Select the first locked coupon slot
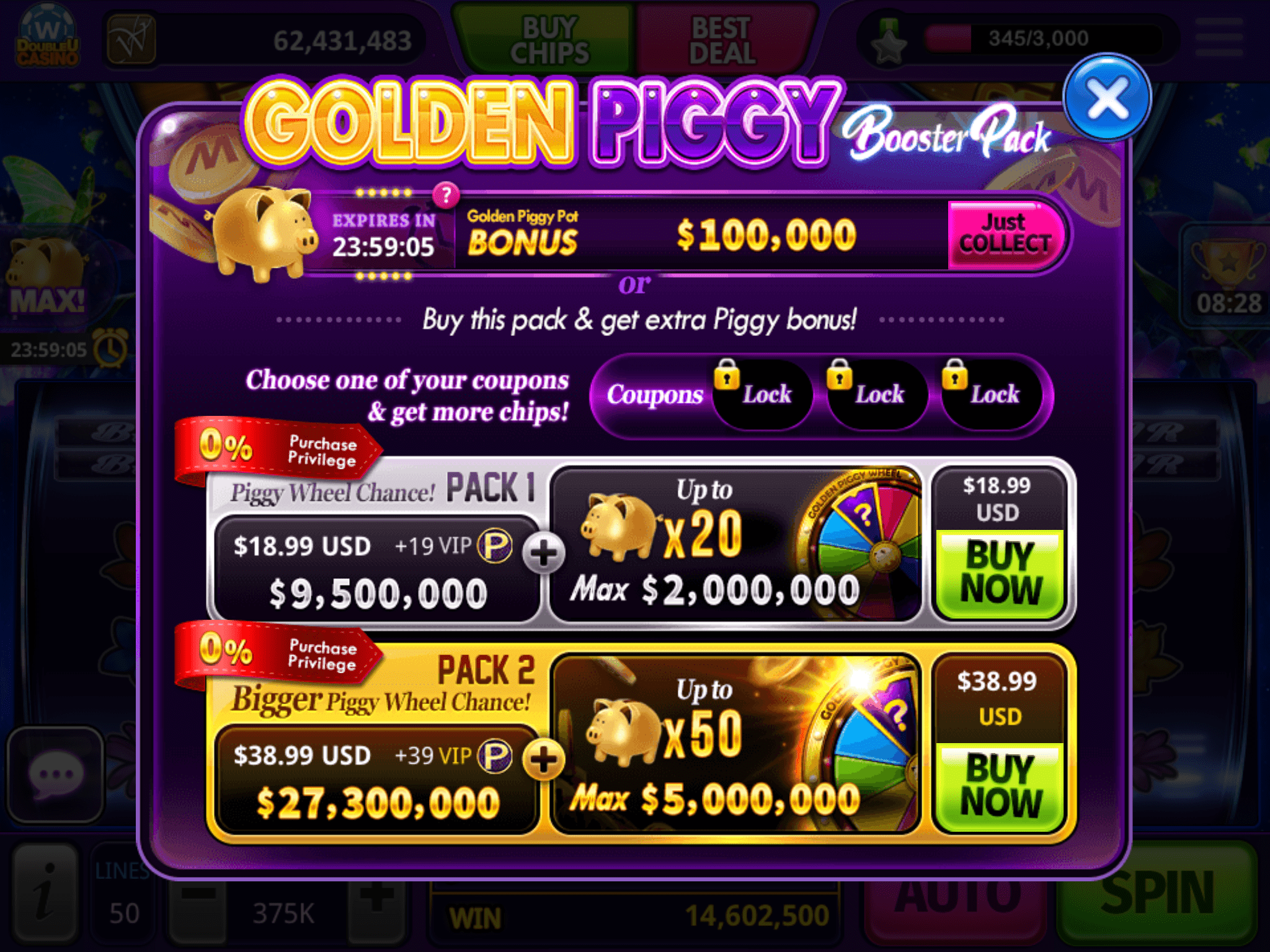Viewport: 1270px width, 952px height. (762, 394)
